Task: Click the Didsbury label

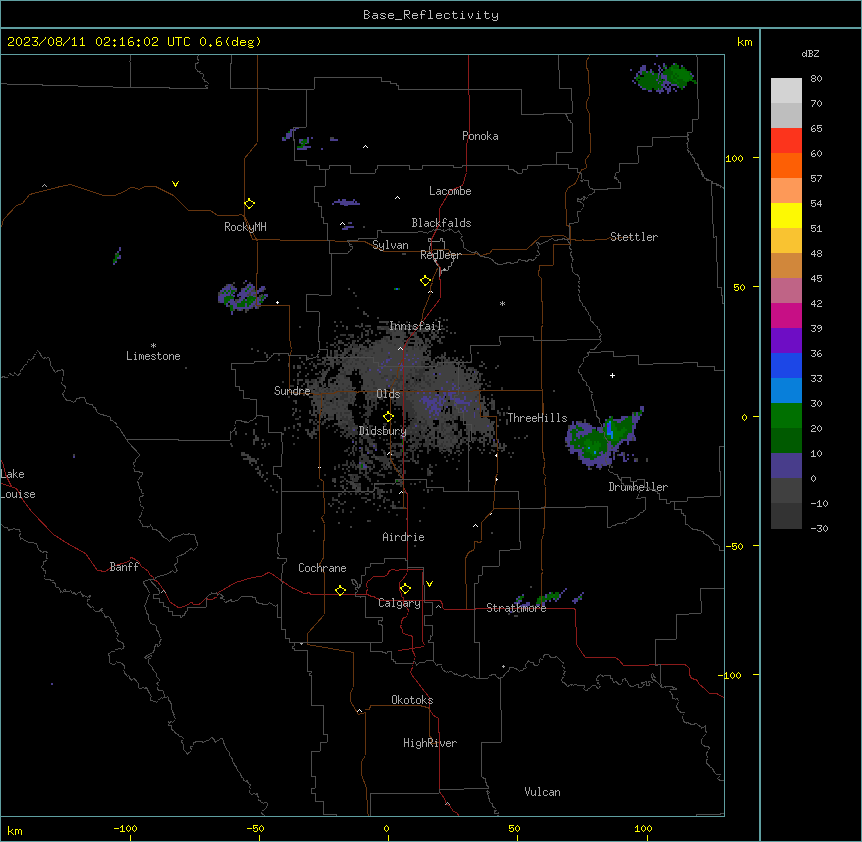Action: [383, 431]
